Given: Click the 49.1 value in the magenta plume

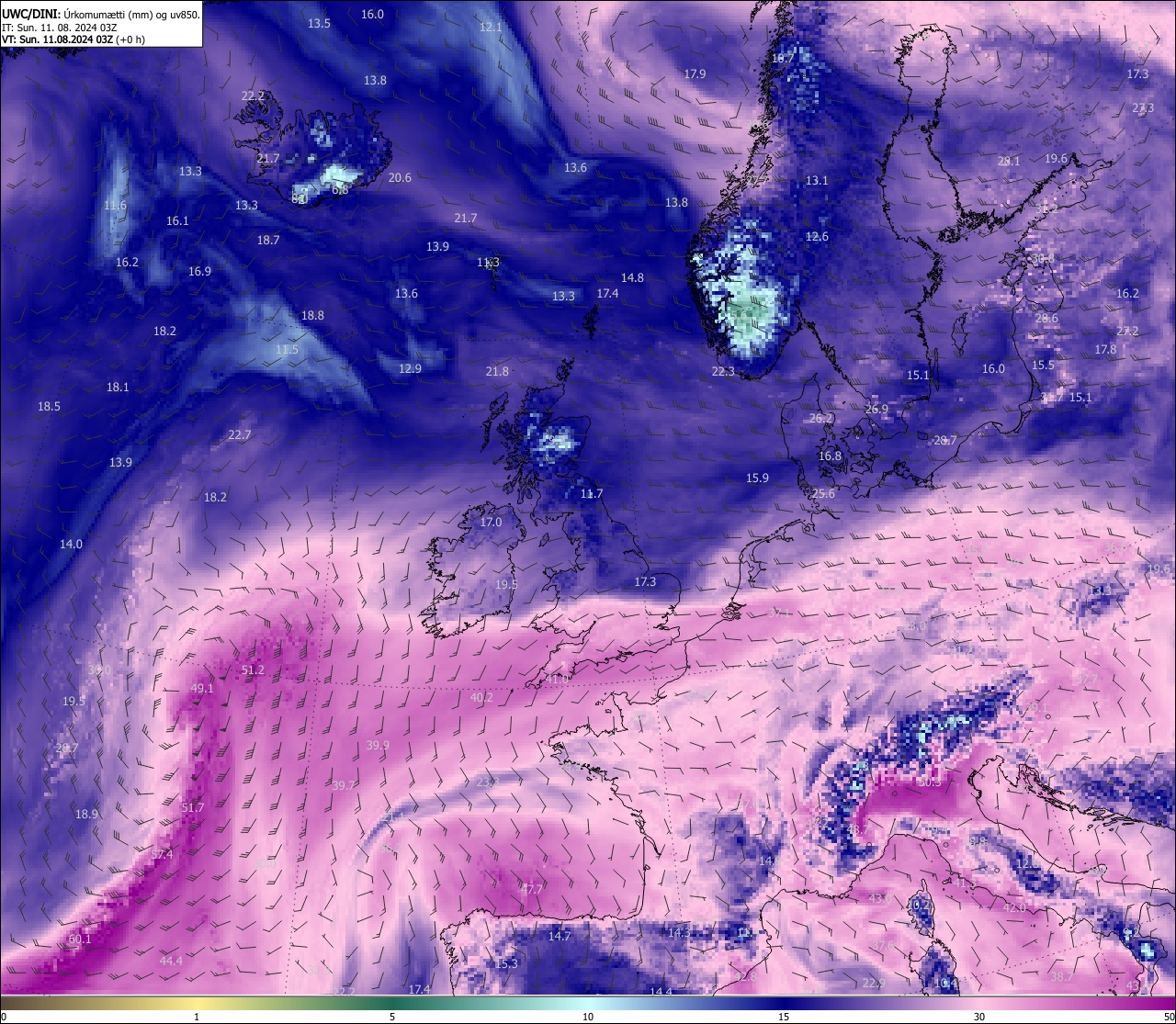Looking at the screenshot, I should click(202, 689).
